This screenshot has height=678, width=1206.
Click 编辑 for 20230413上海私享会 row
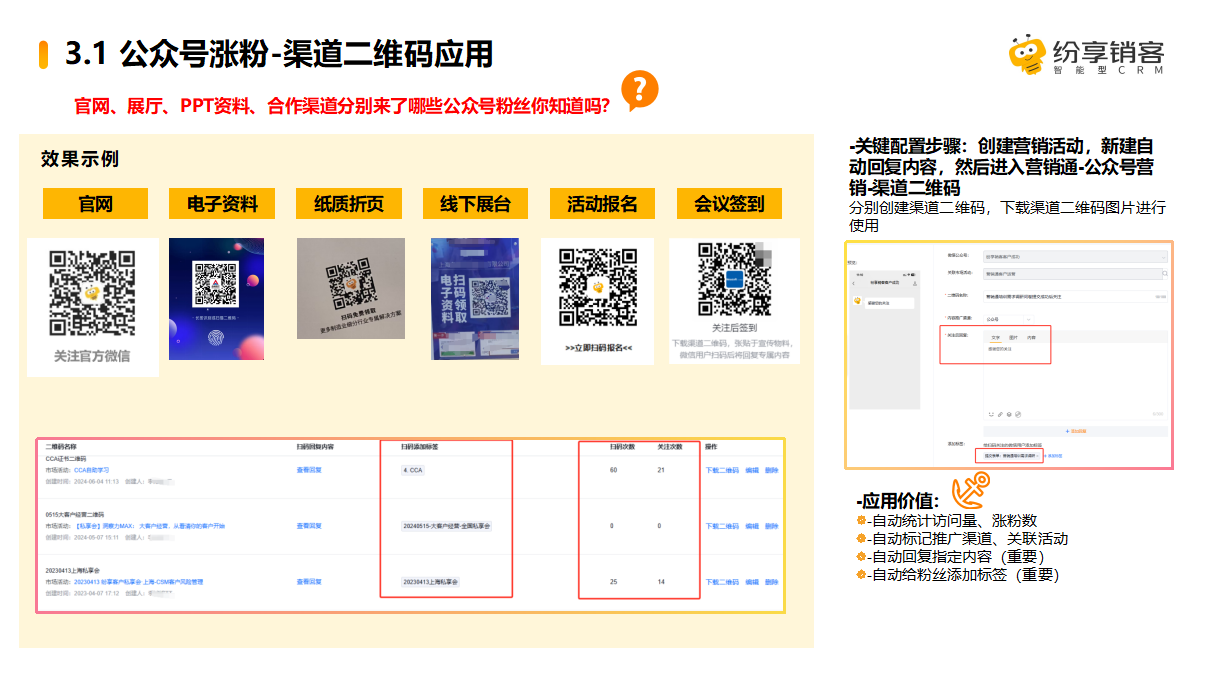point(752,581)
